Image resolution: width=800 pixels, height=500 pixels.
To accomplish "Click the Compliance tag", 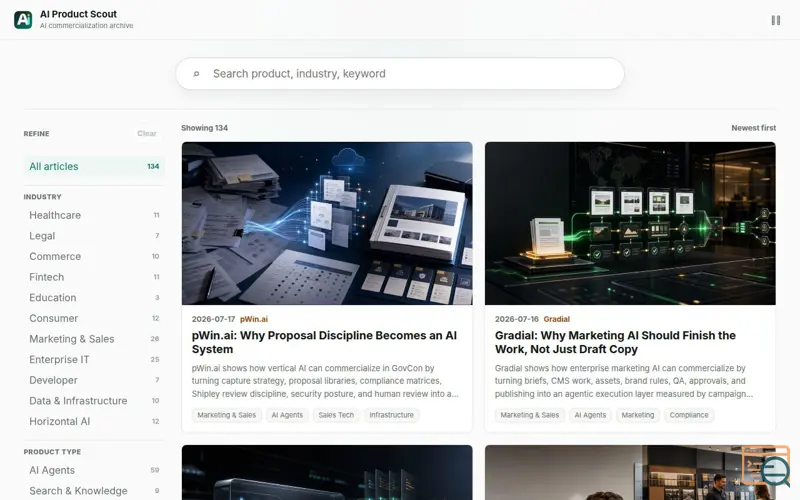I will coord(689,415).
